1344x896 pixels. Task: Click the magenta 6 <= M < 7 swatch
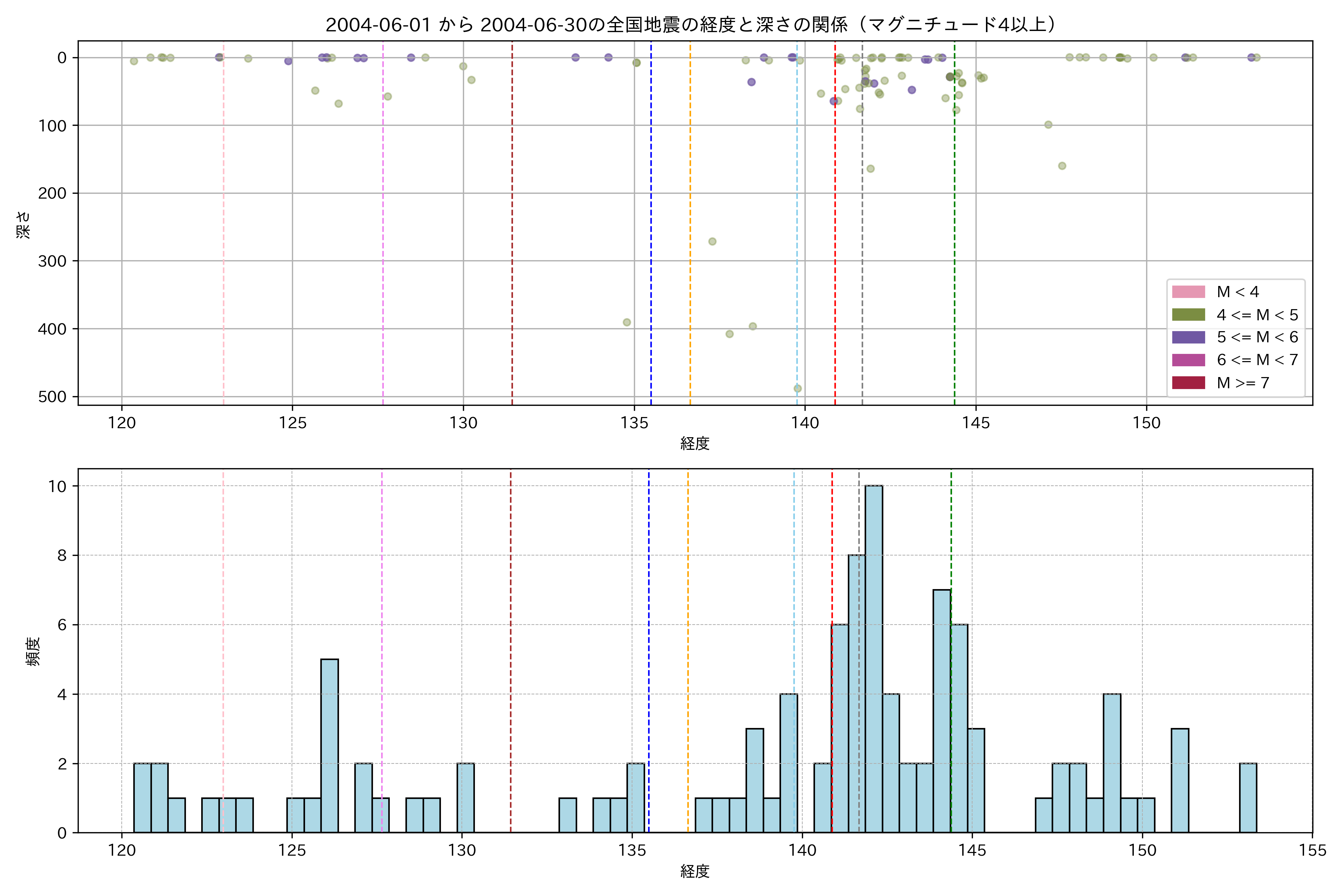[1188, 360]
